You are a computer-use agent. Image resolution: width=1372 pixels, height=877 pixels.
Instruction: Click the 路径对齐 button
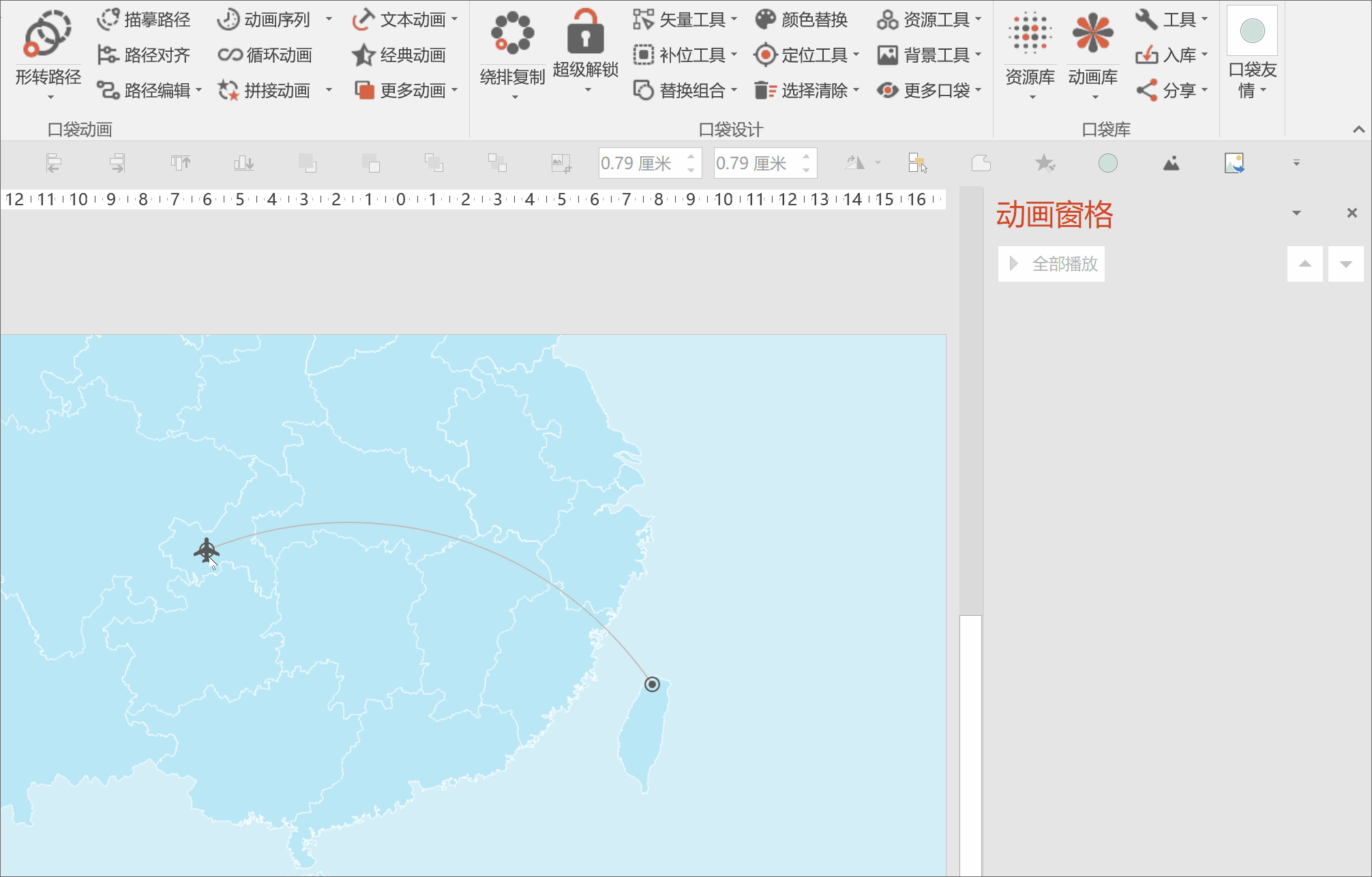point(144,55)
